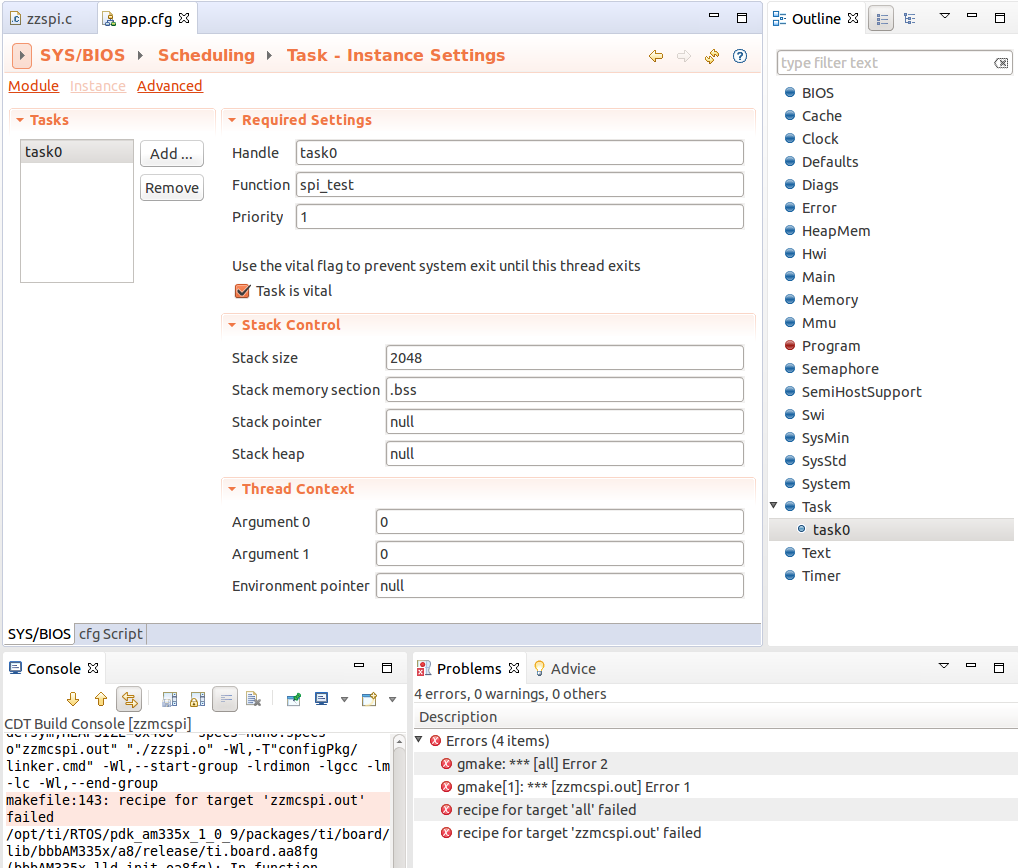
Task: Click the Remove task button
Action: tap(171, 188)
